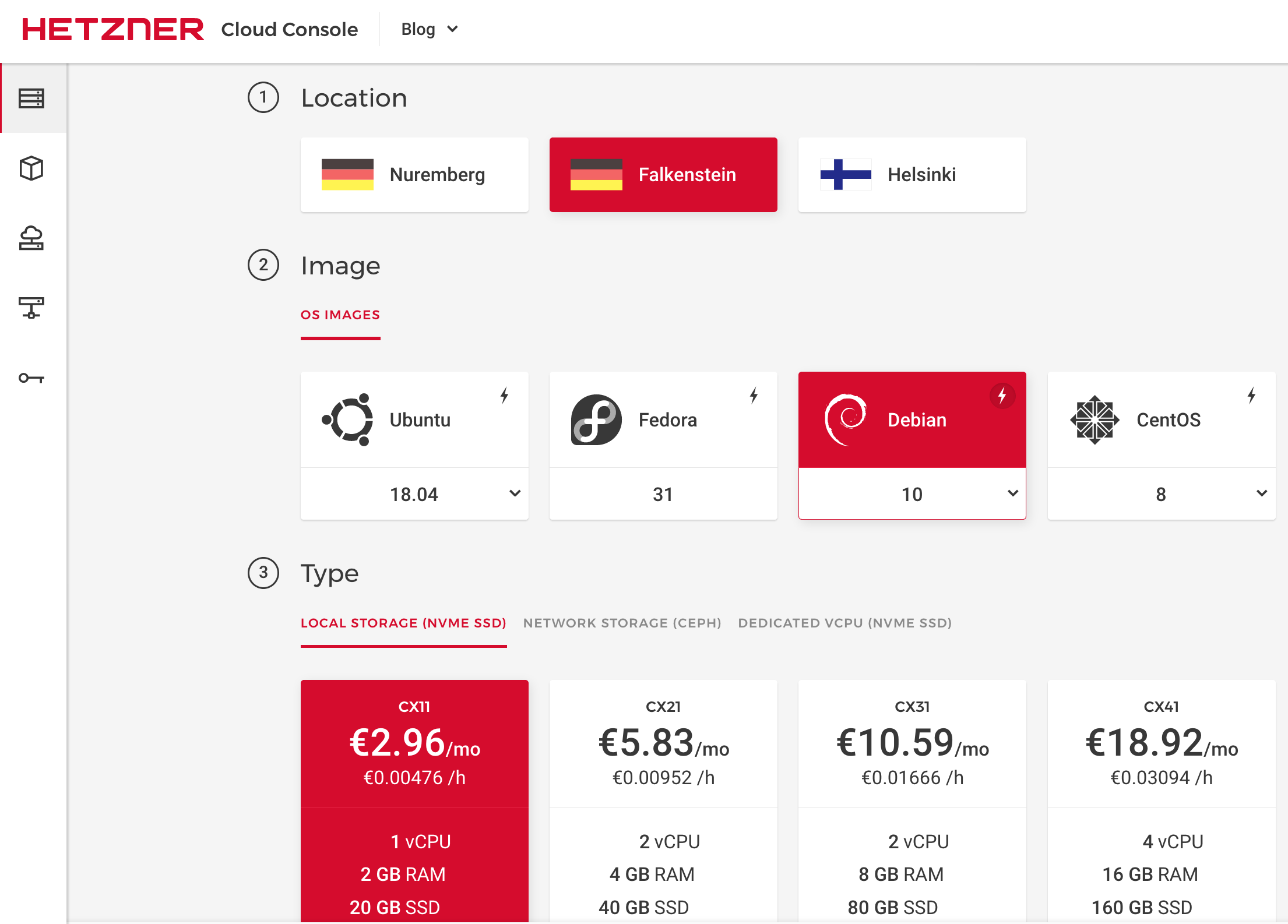This screenshot has width=1288, height=924.
Task: Click the €0.00476 /h hourly price
Action: 414,778
